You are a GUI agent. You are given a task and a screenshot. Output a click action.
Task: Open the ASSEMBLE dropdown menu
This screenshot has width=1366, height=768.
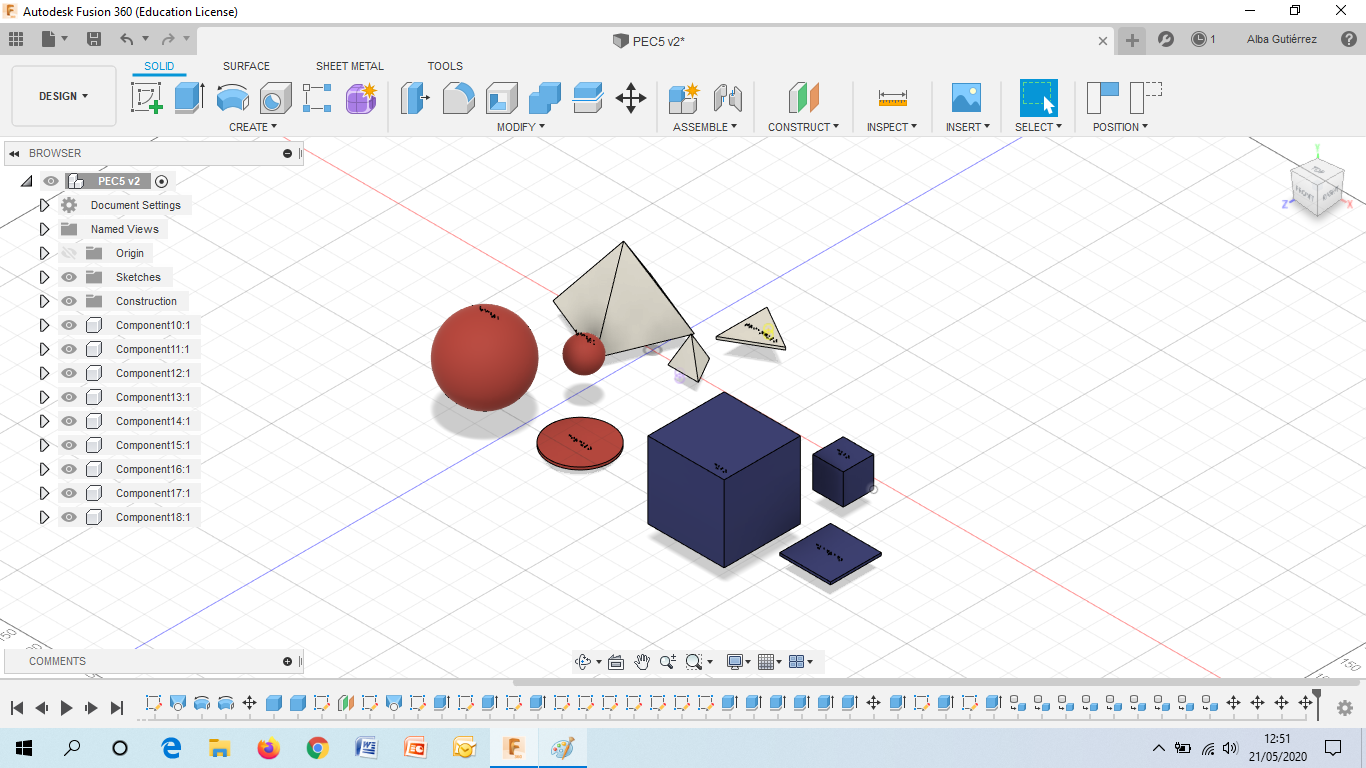click(x=705, y=127)
